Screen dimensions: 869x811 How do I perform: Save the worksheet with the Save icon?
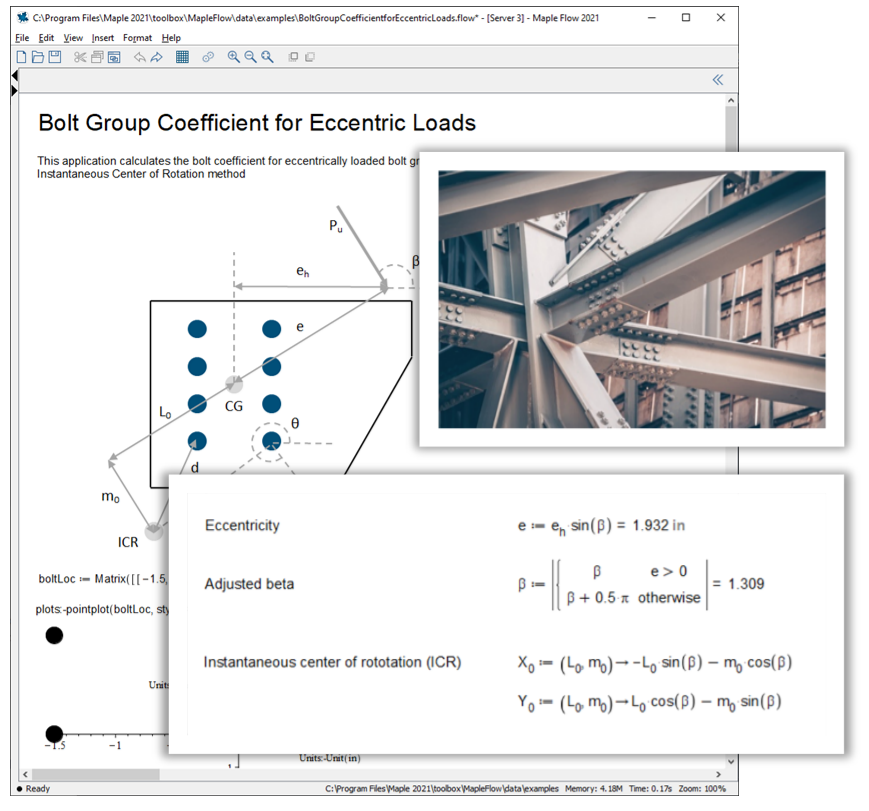tap(56, 57)
